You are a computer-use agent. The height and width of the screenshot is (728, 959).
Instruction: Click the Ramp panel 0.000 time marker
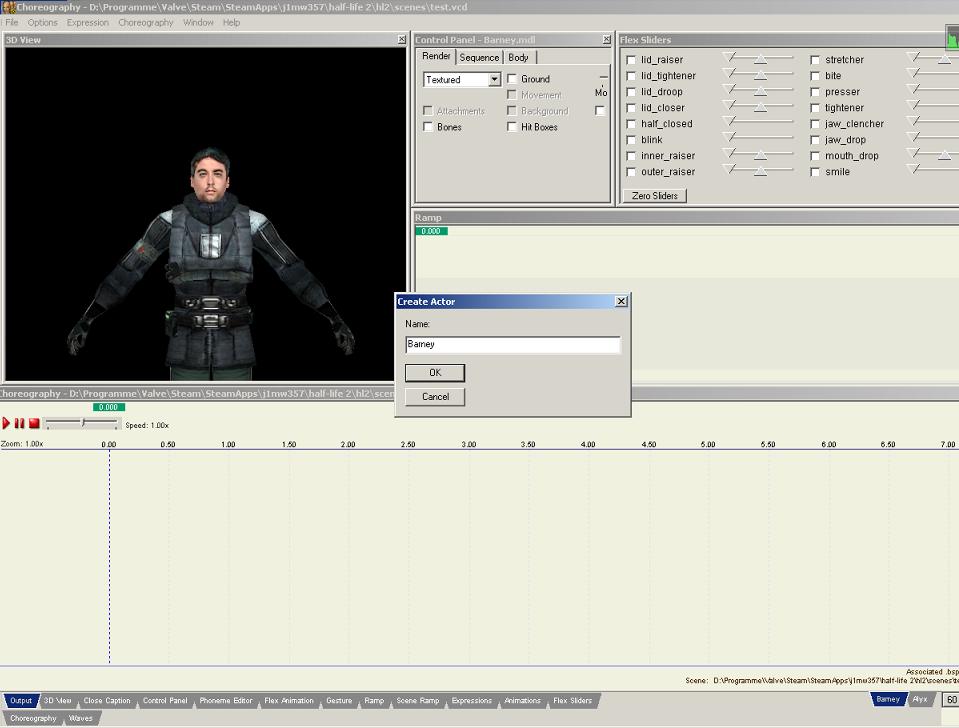point(431,231)
